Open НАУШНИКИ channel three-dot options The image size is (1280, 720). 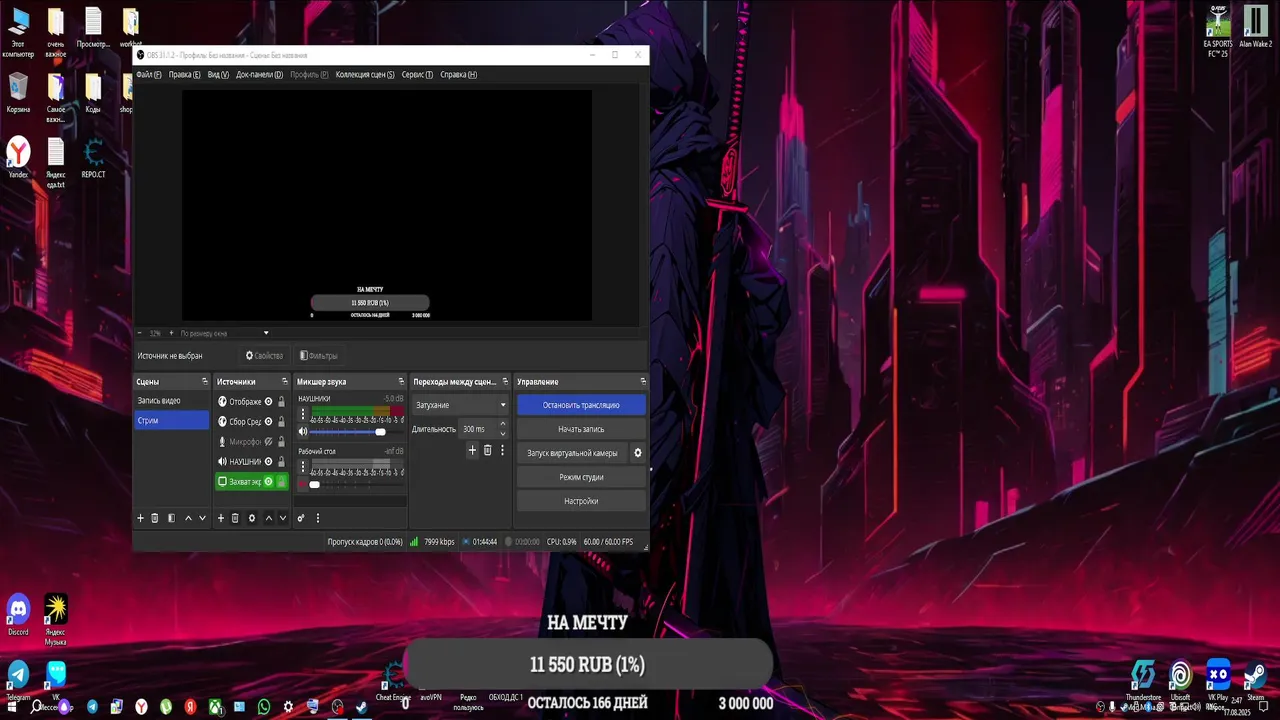[303, 413]
